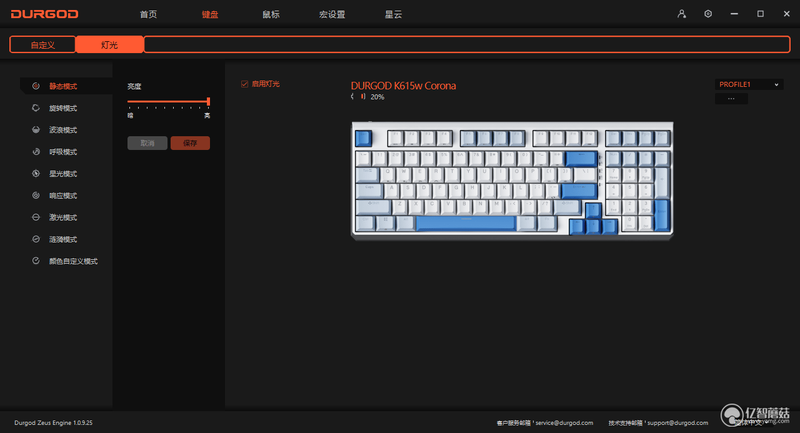Screen dimensions: 800x433
Task: Click the 保存 save button
Action: tap(190, 143)
